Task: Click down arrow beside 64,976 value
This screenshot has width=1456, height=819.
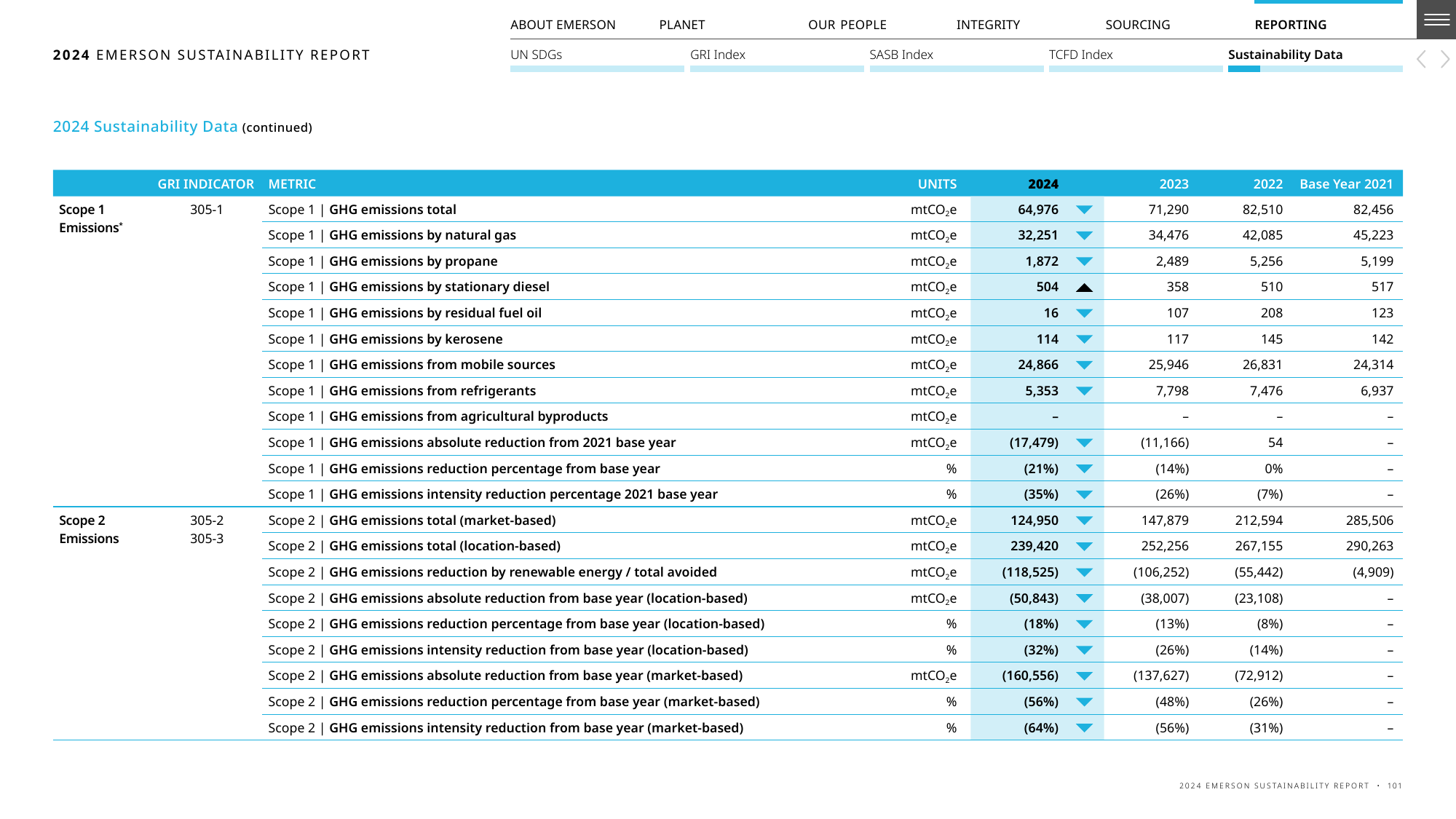Action: (1084, 210)
